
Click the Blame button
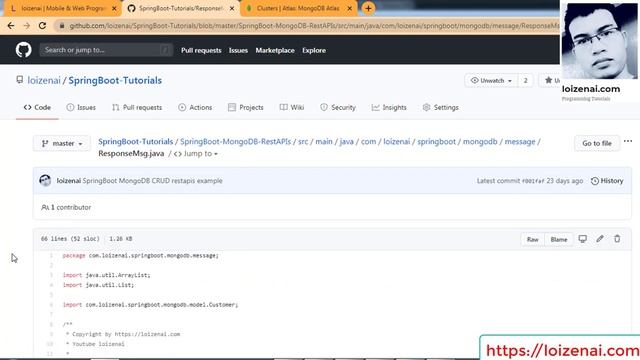(558, 239)
